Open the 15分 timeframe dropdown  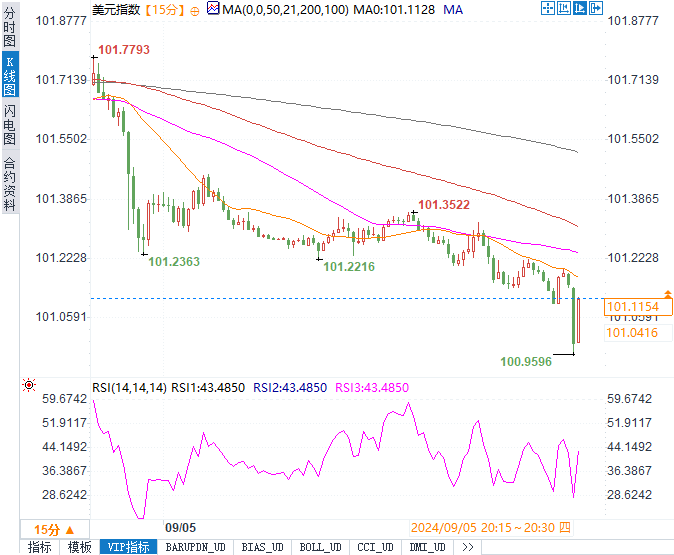tap(55, 530)
